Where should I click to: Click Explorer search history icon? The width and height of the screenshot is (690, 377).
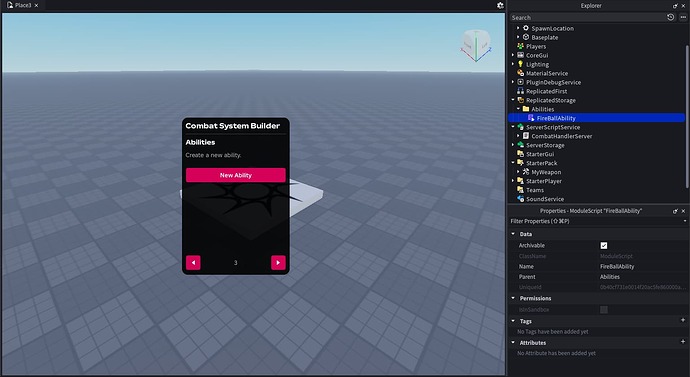pyautogui.click(x=671, y=17)
